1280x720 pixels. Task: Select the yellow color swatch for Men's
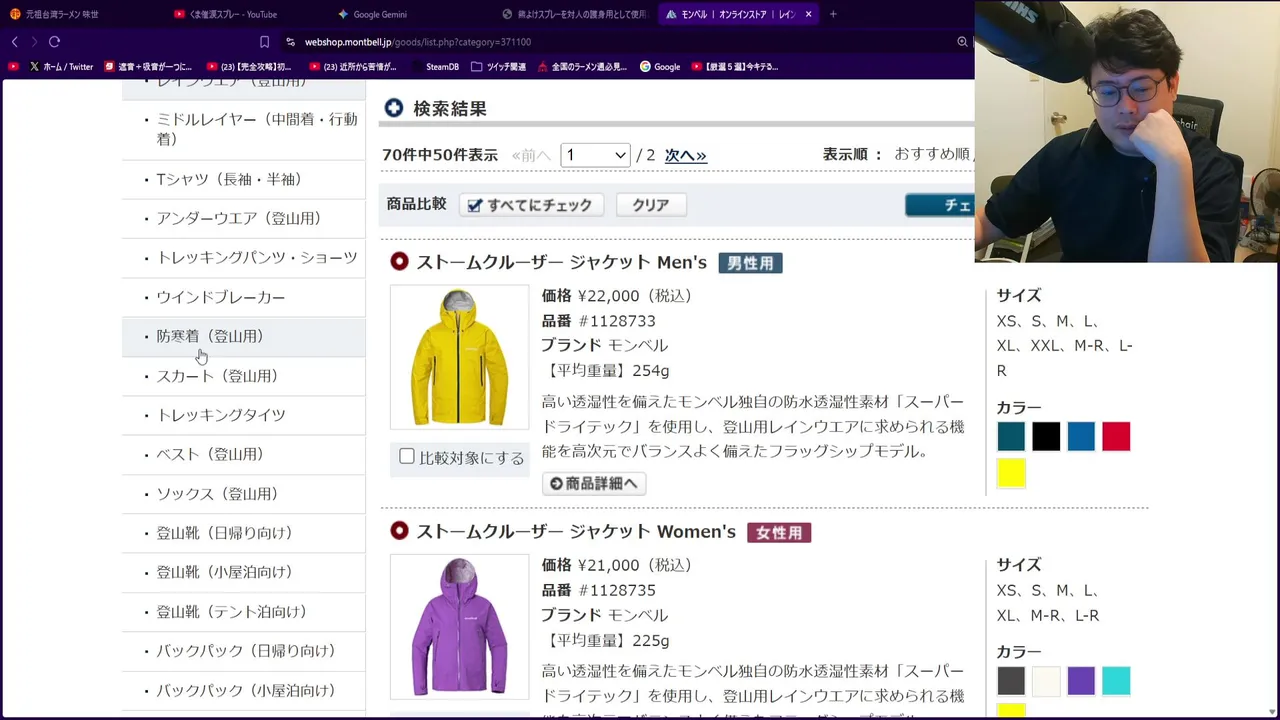click(1011, 473)
